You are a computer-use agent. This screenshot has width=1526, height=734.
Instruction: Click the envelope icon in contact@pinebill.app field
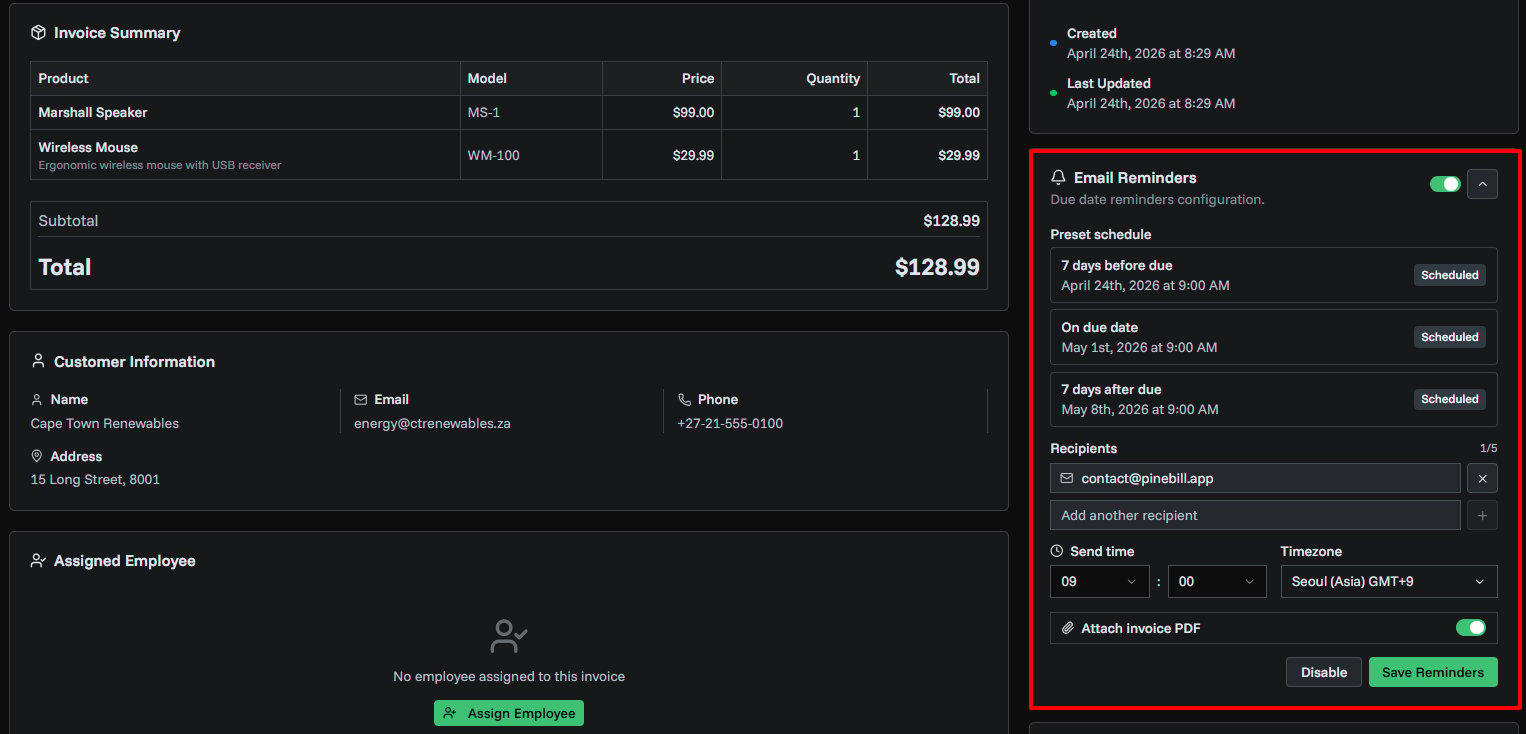1067,478
